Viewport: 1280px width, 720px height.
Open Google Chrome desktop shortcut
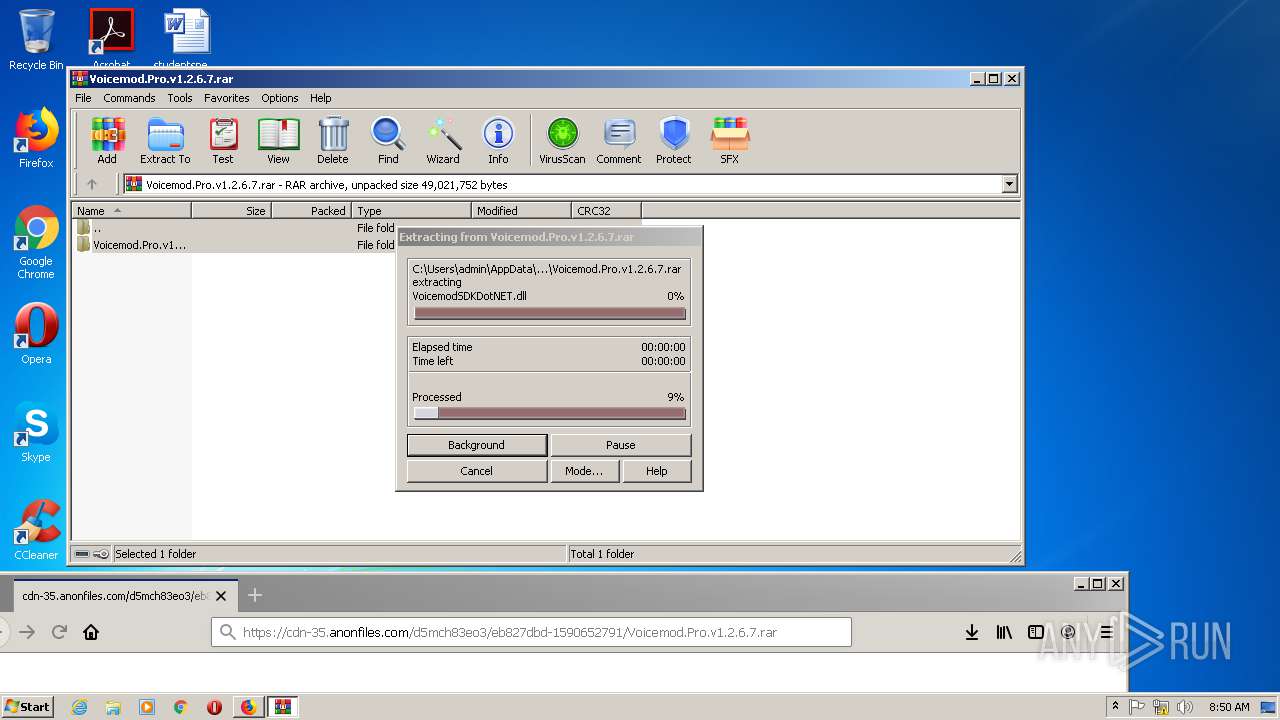[x=36, y=243]
